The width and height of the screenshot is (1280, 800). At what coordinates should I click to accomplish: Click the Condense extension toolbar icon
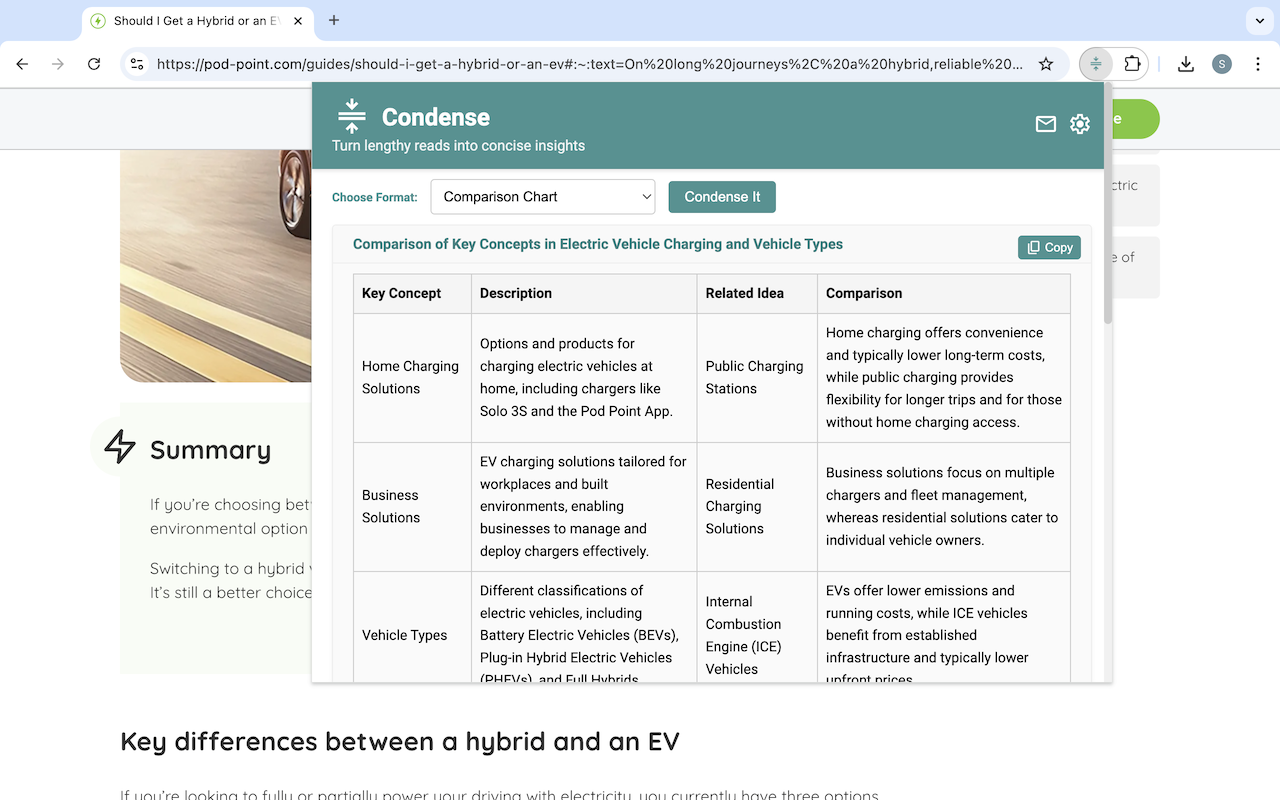[x=1096, y=64]
